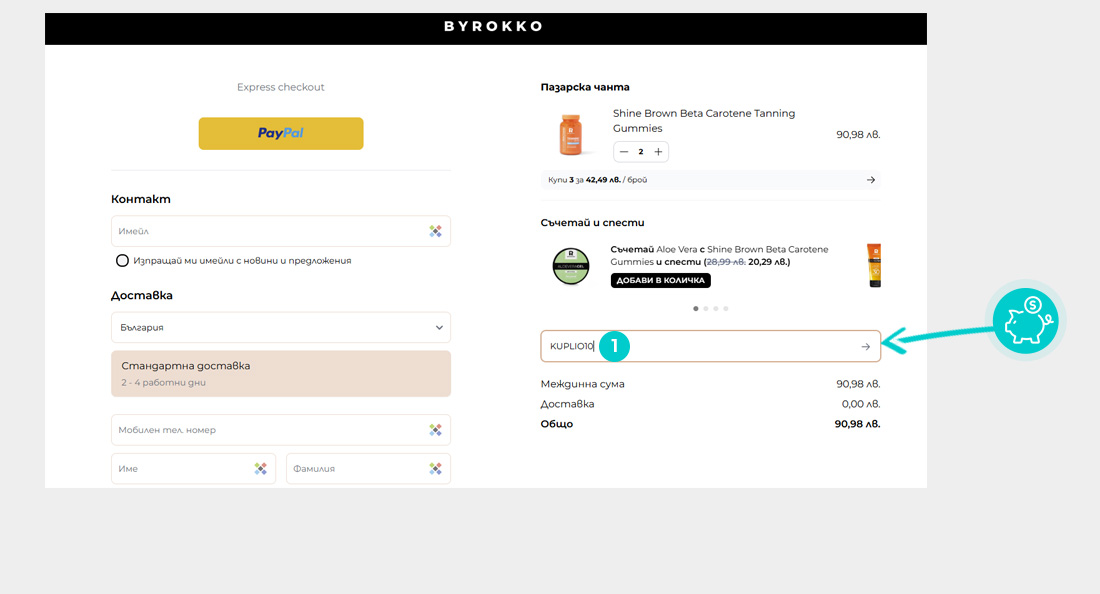Click ДОБАВИ В КОЛИЧКА button
Screen dimensions: 1100x594
click(660, 281)
